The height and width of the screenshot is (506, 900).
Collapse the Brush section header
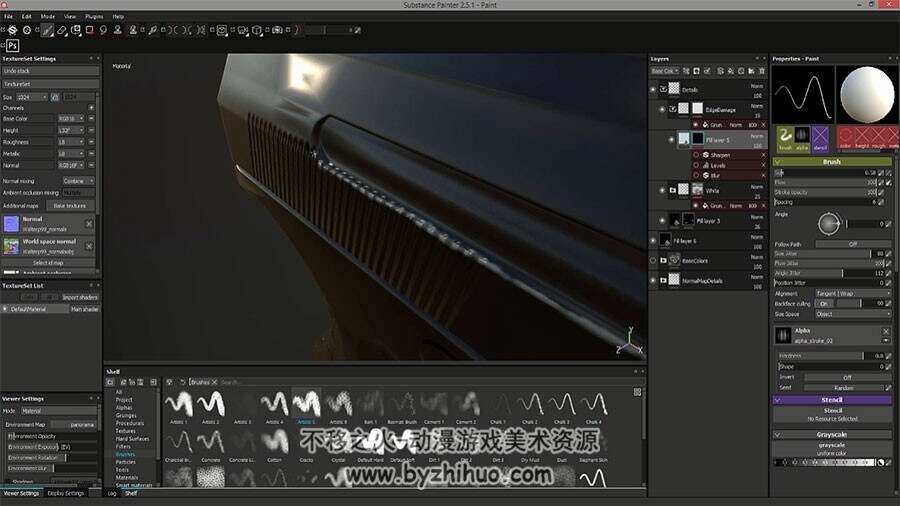click(832, 162)
